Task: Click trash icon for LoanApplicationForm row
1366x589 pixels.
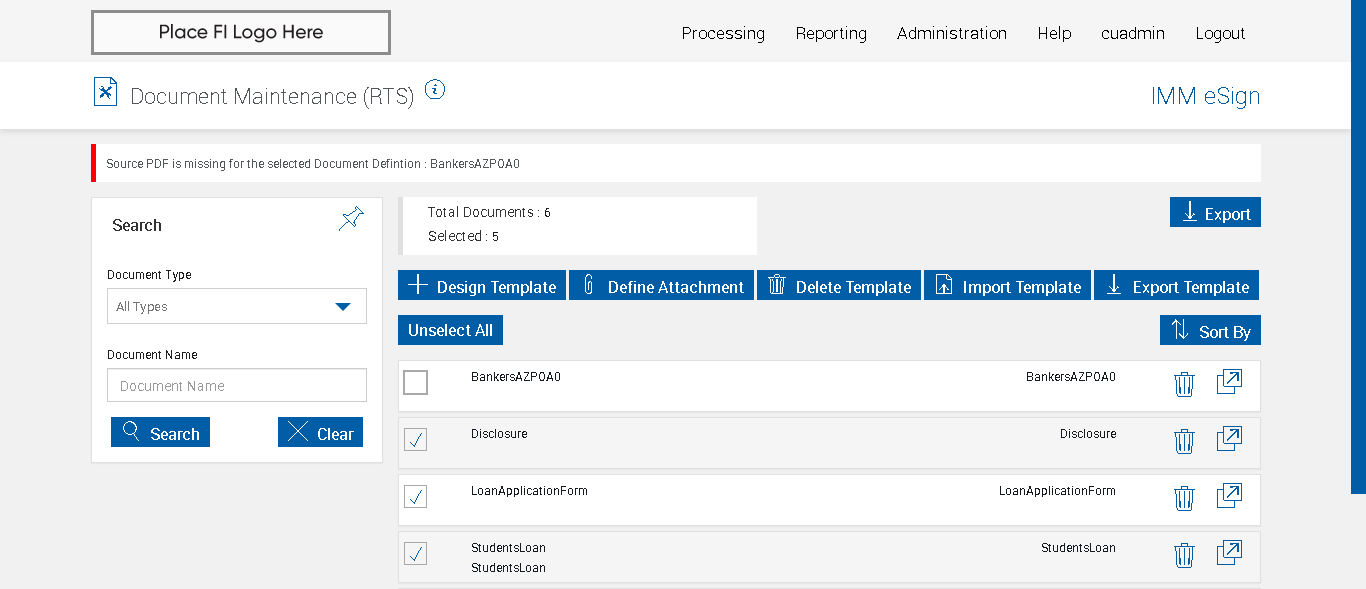Action: 1184,497
